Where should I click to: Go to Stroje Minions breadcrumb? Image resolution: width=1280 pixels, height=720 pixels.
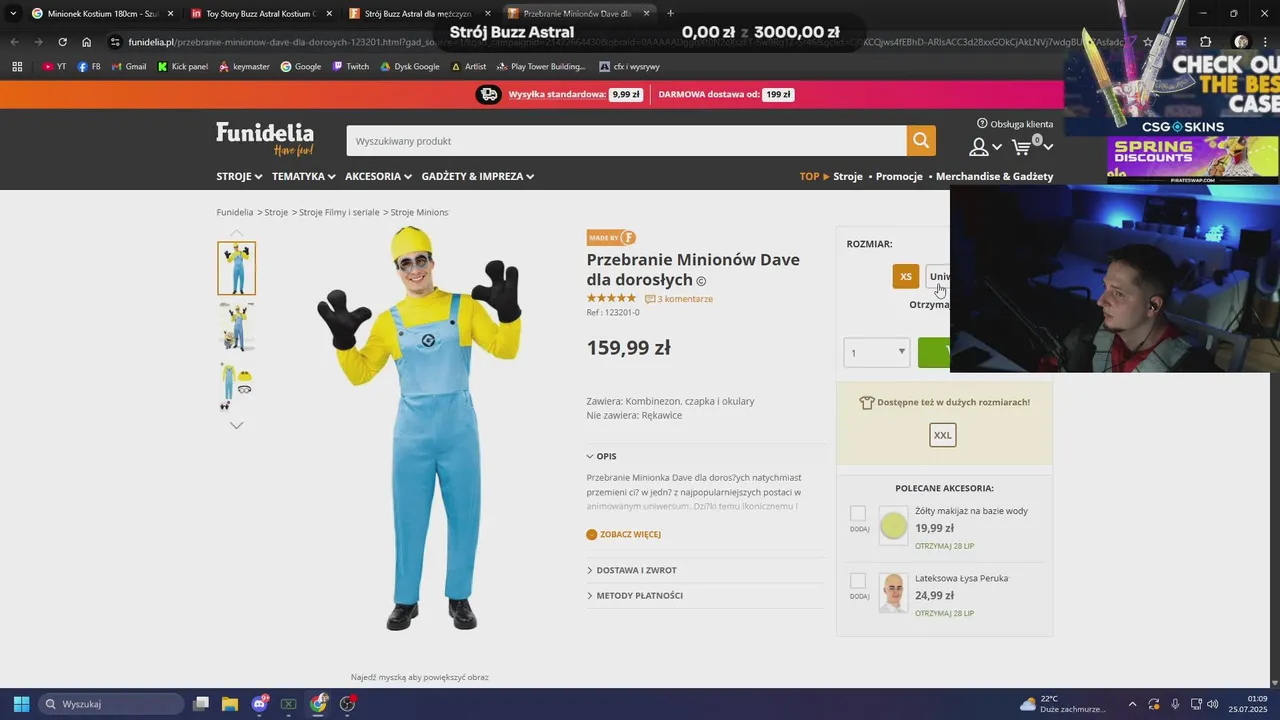[x=419, y=212]
